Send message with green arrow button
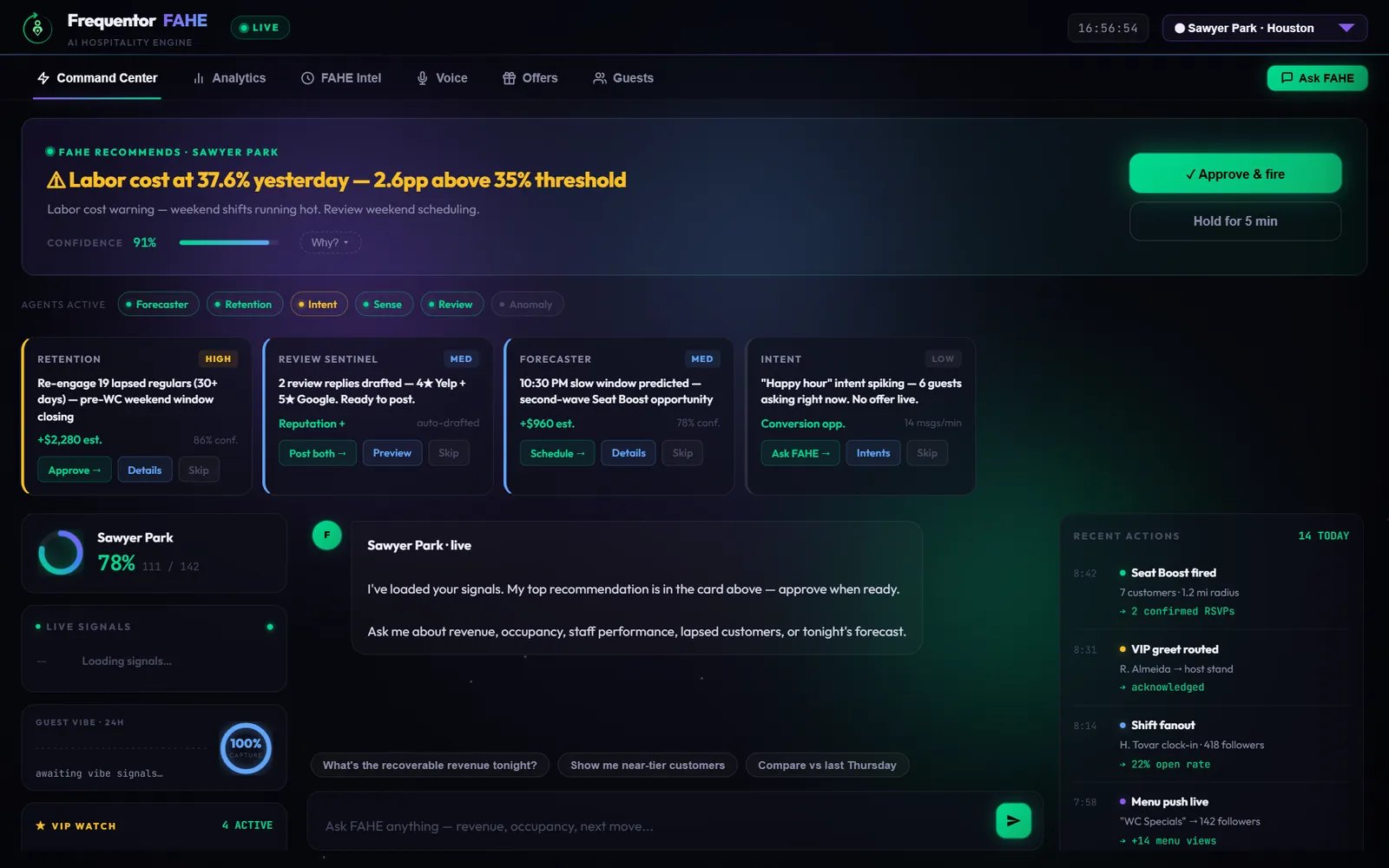The width and height of the screenshot is (1389, 868). [x=1013, y=820]
